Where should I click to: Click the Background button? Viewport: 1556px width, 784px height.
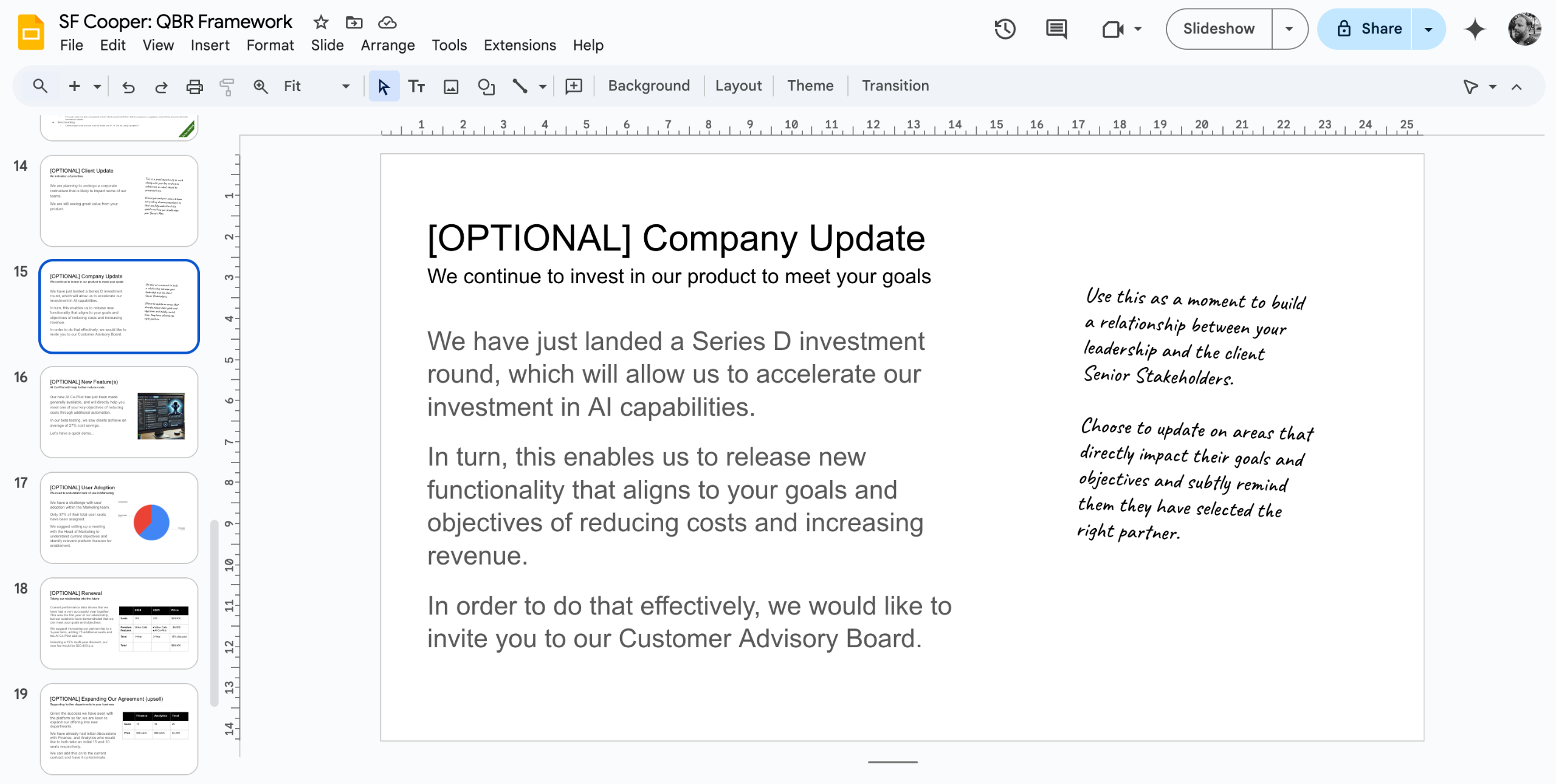tap(649, 86)
